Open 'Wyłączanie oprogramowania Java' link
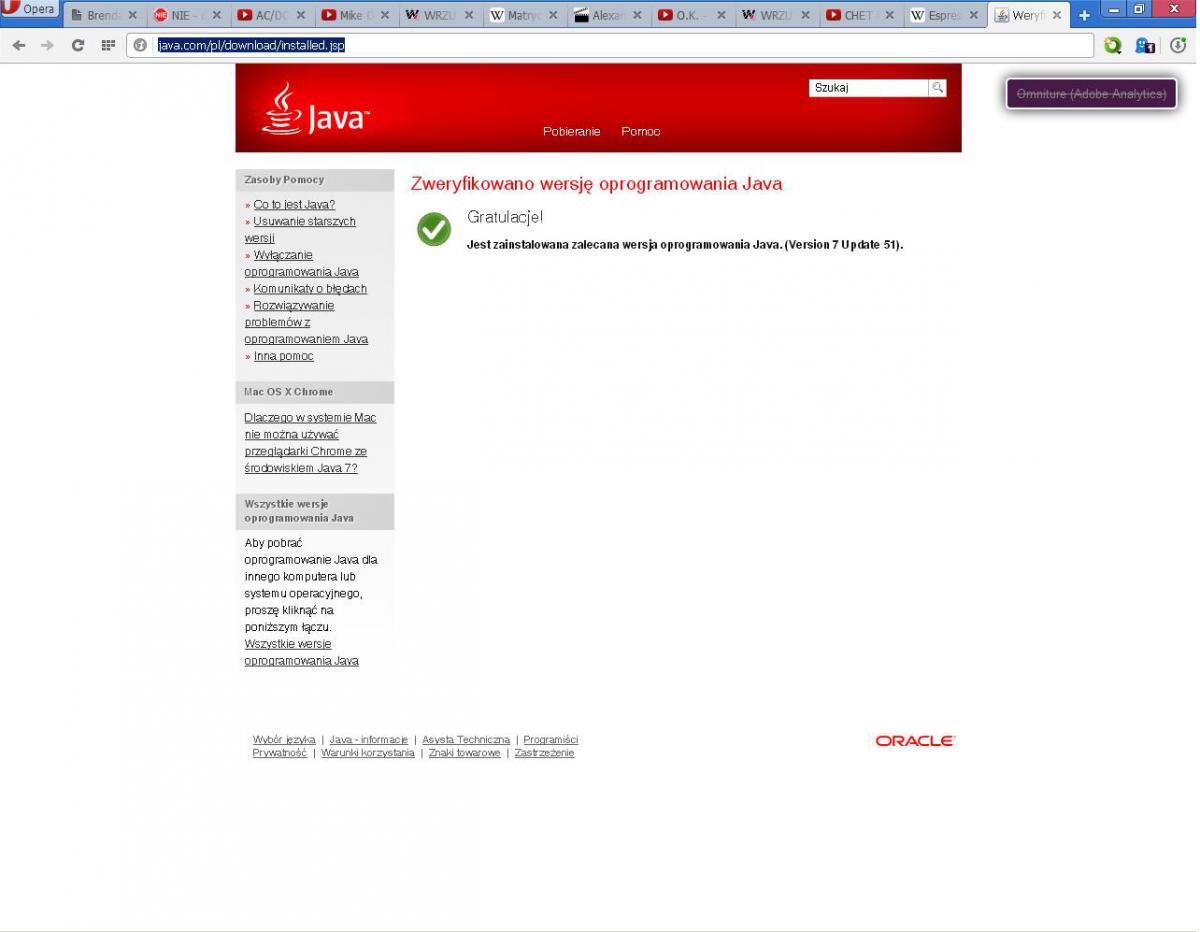The image size is (1200, 932). [301, 264]
